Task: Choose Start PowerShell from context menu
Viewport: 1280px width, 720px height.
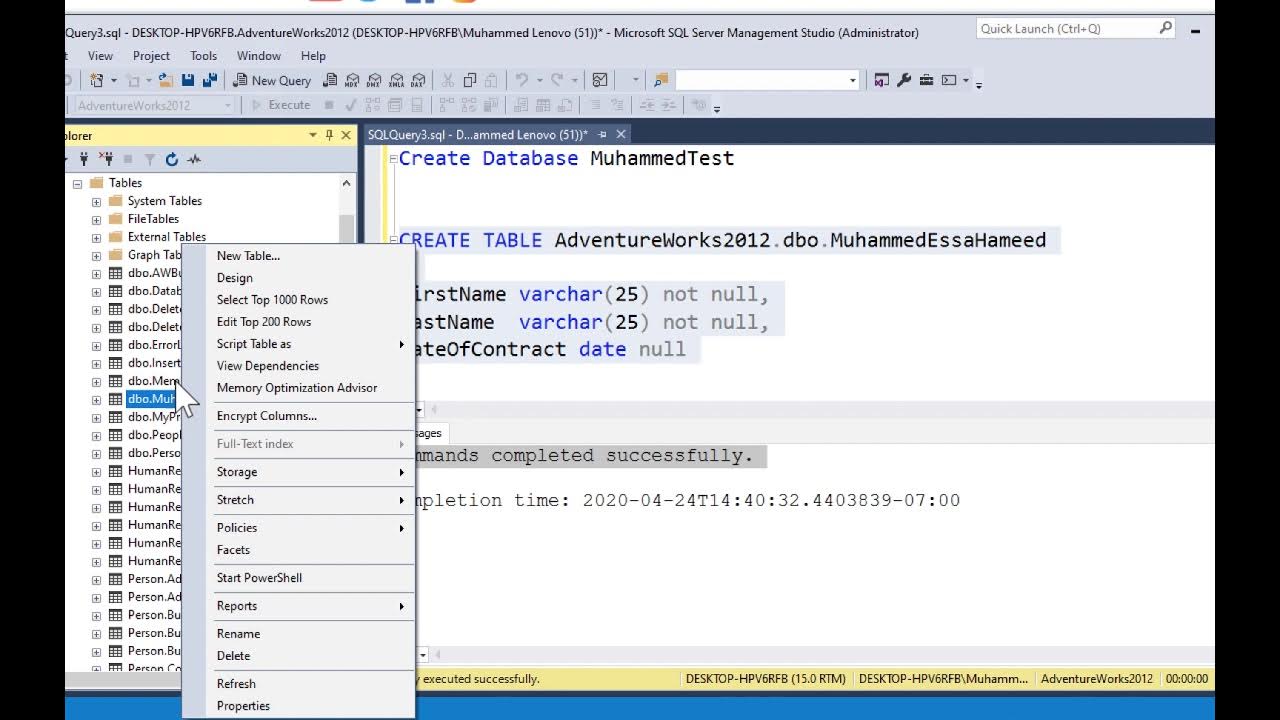Action: 259,578
